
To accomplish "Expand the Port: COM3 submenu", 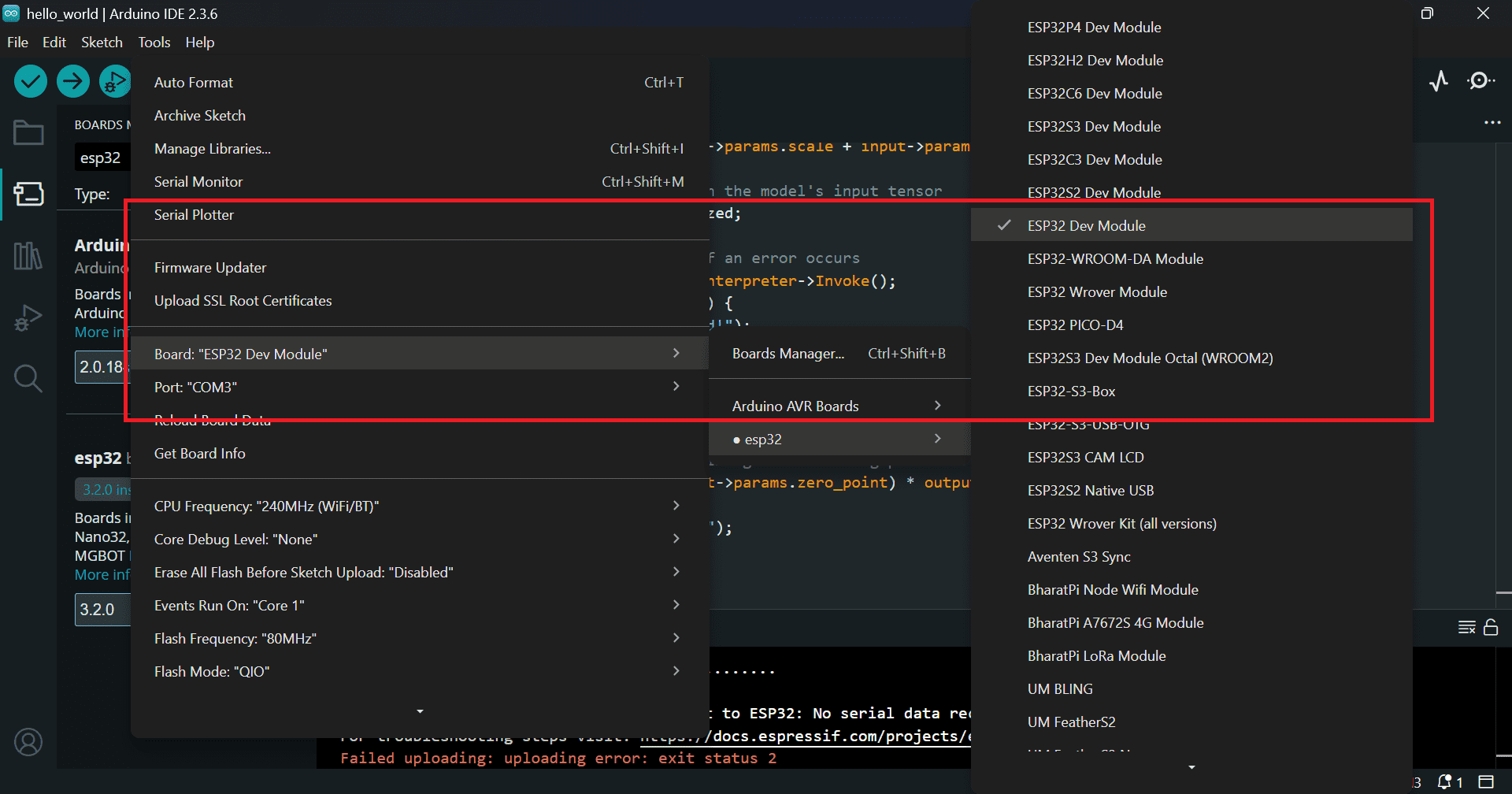I will point(420,387).
